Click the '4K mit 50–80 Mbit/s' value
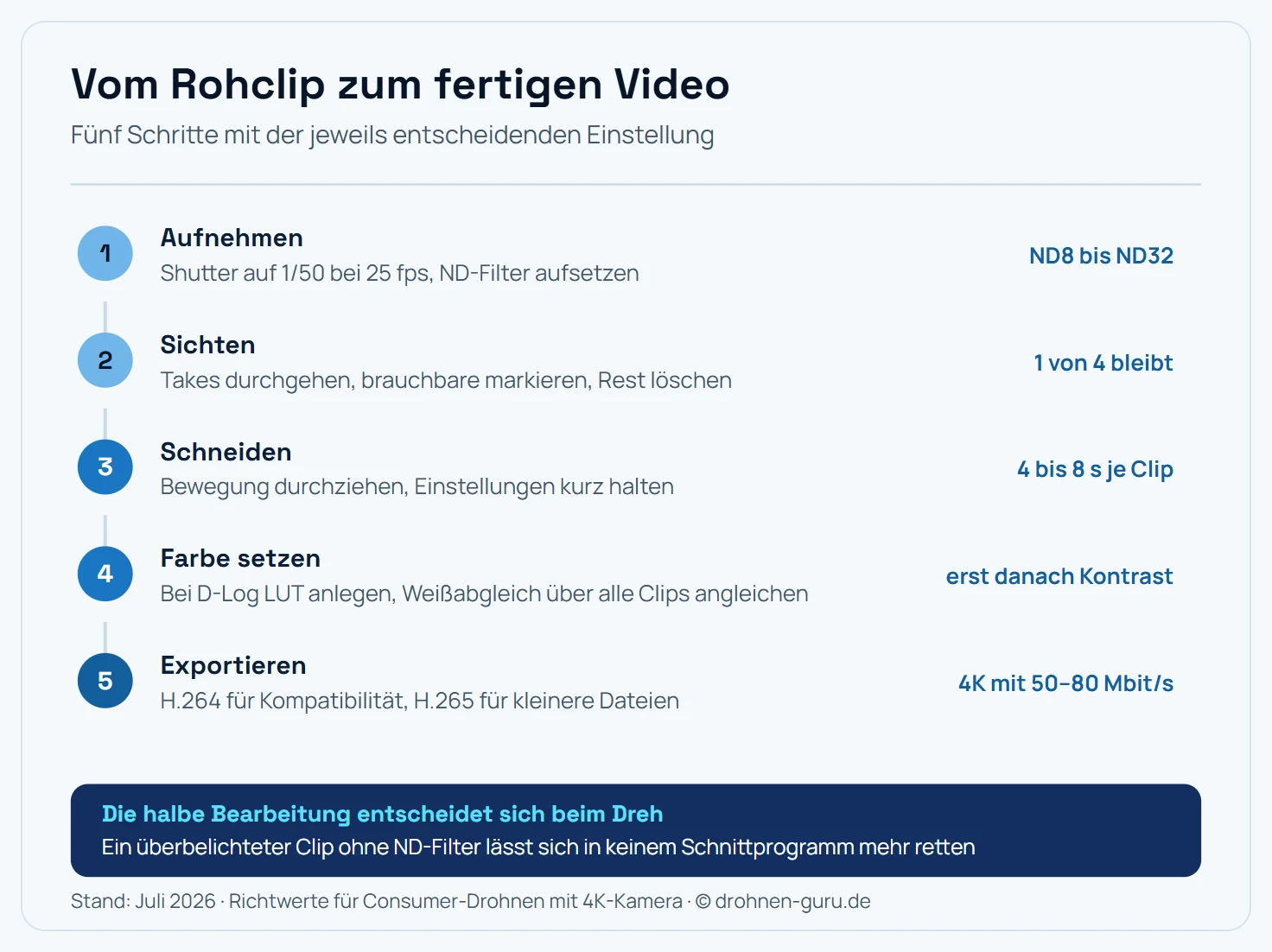1272x952 pixels. [1065, 683]
